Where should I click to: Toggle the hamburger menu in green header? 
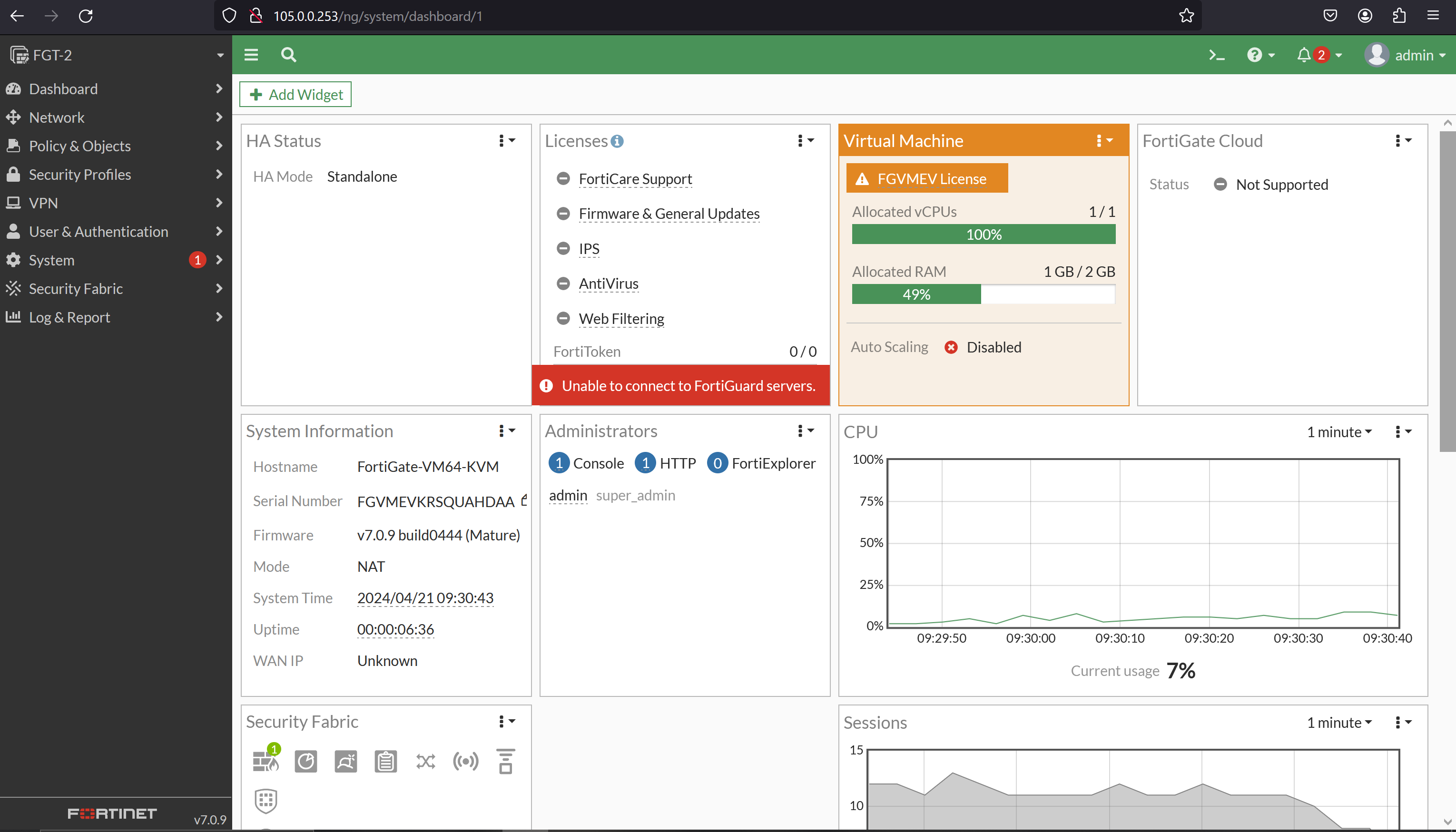pos(251,55)
